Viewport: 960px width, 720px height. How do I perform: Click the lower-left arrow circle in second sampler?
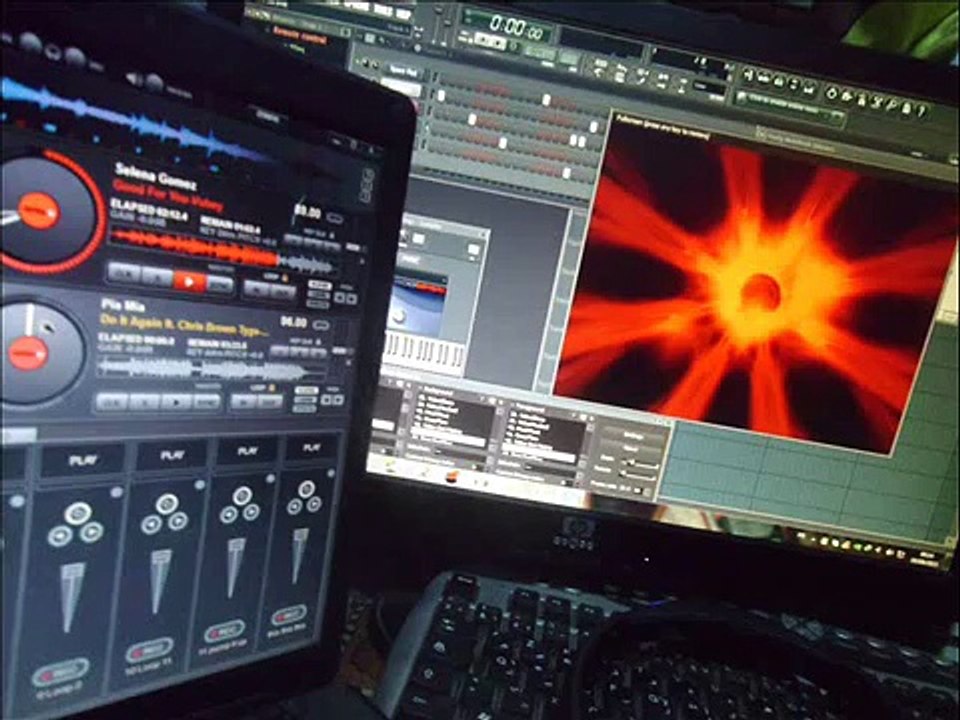(151, 525)
